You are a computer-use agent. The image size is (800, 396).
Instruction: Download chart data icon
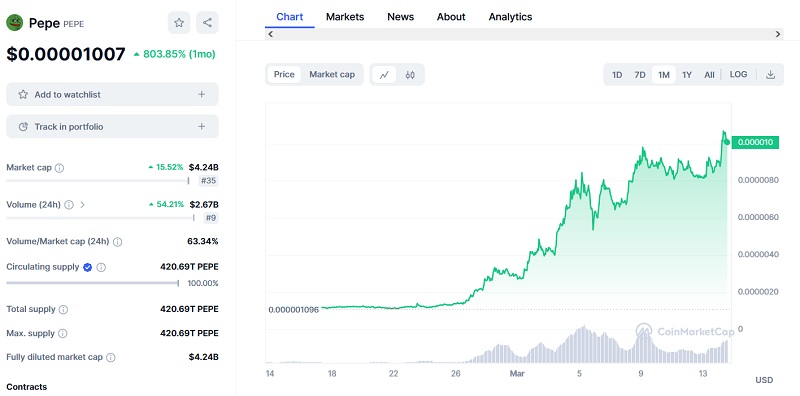click(x=770, y=75)
